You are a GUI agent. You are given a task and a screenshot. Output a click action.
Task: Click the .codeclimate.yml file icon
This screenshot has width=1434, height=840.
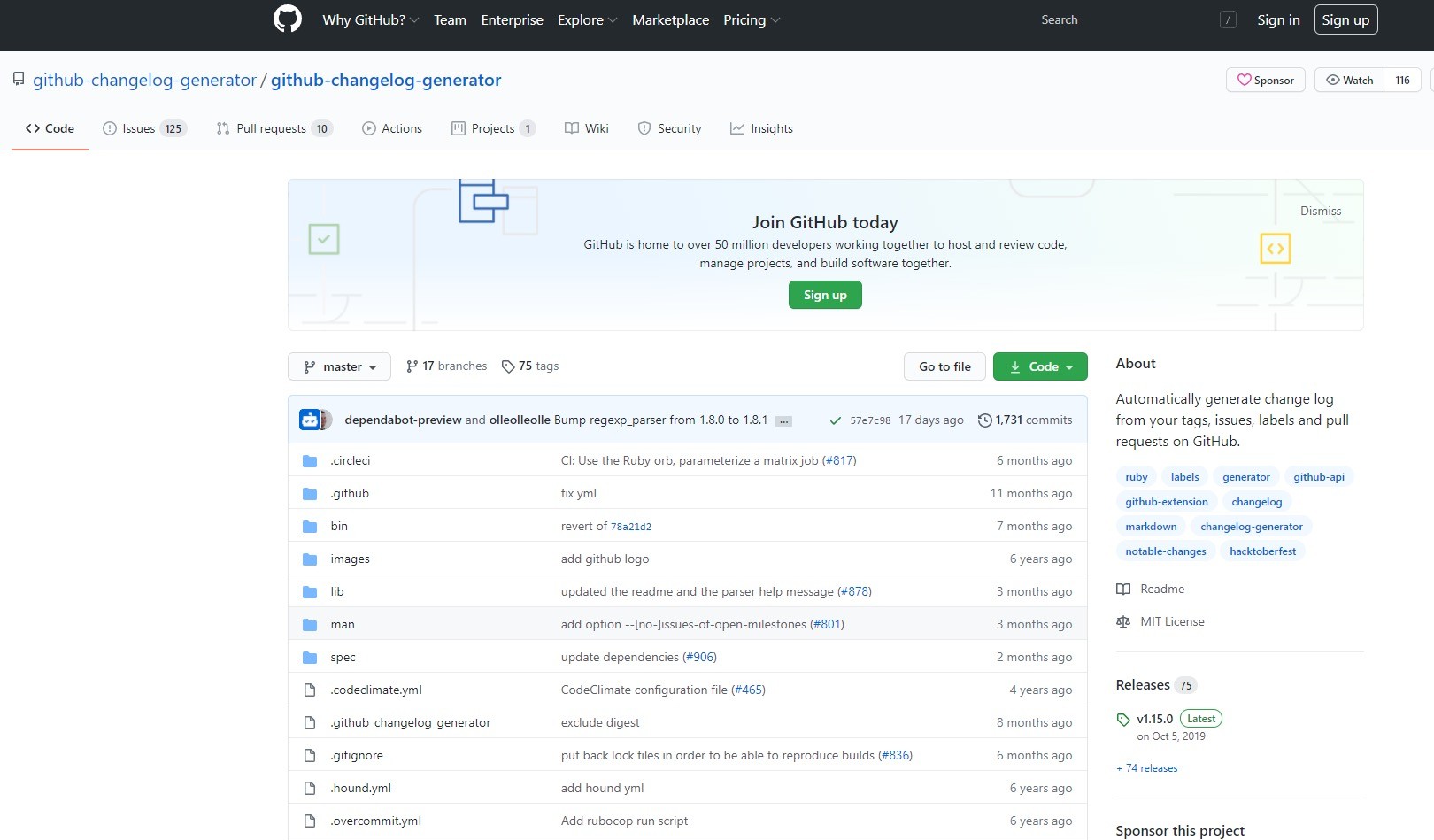[310, 690]
